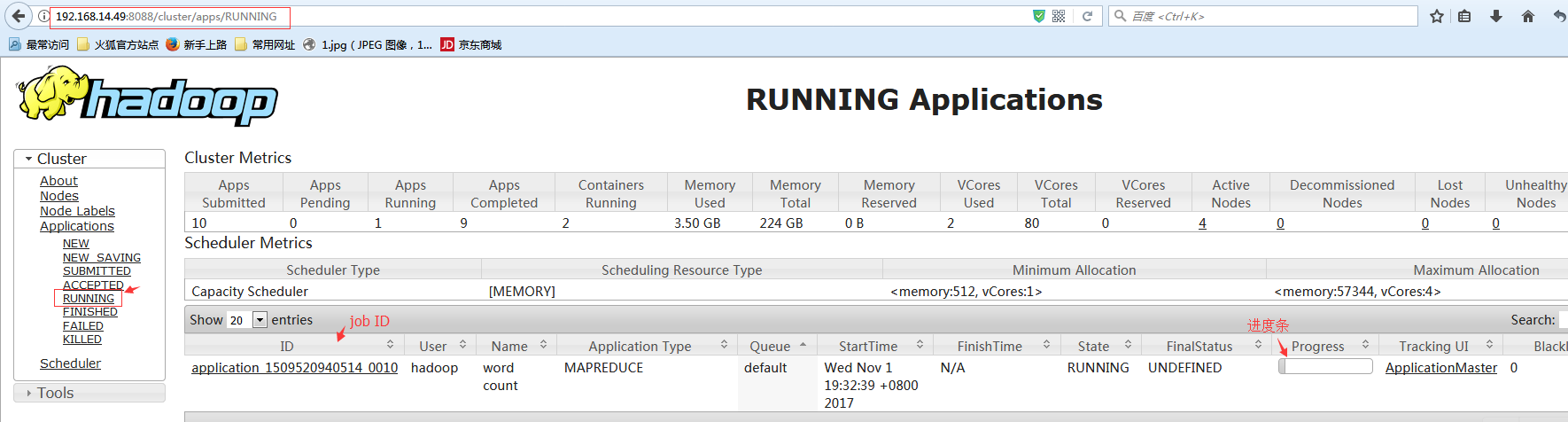Go to the browser home page icon
The height and width of the screenshot is (422, 1568).
pos(1528,16)
